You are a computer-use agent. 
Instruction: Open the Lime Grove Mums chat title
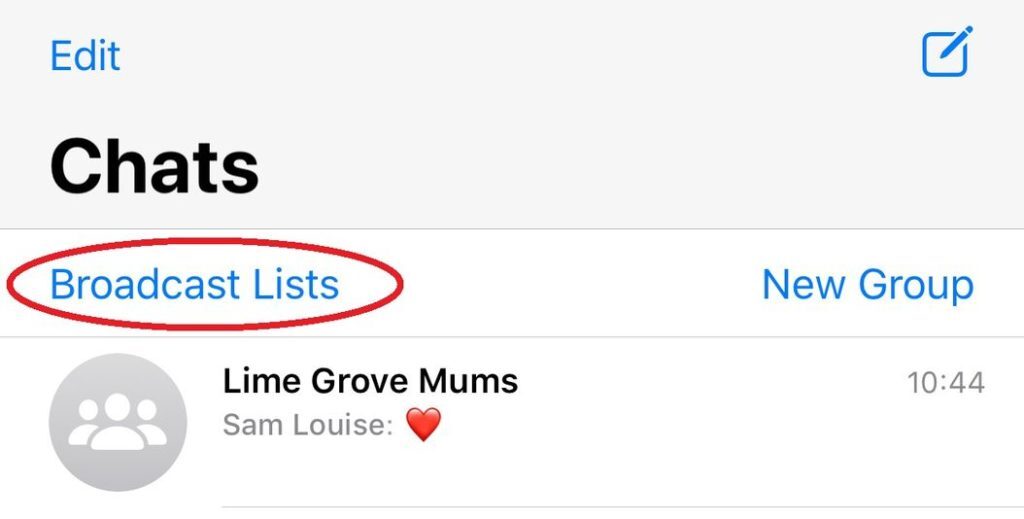click(370, 381)
